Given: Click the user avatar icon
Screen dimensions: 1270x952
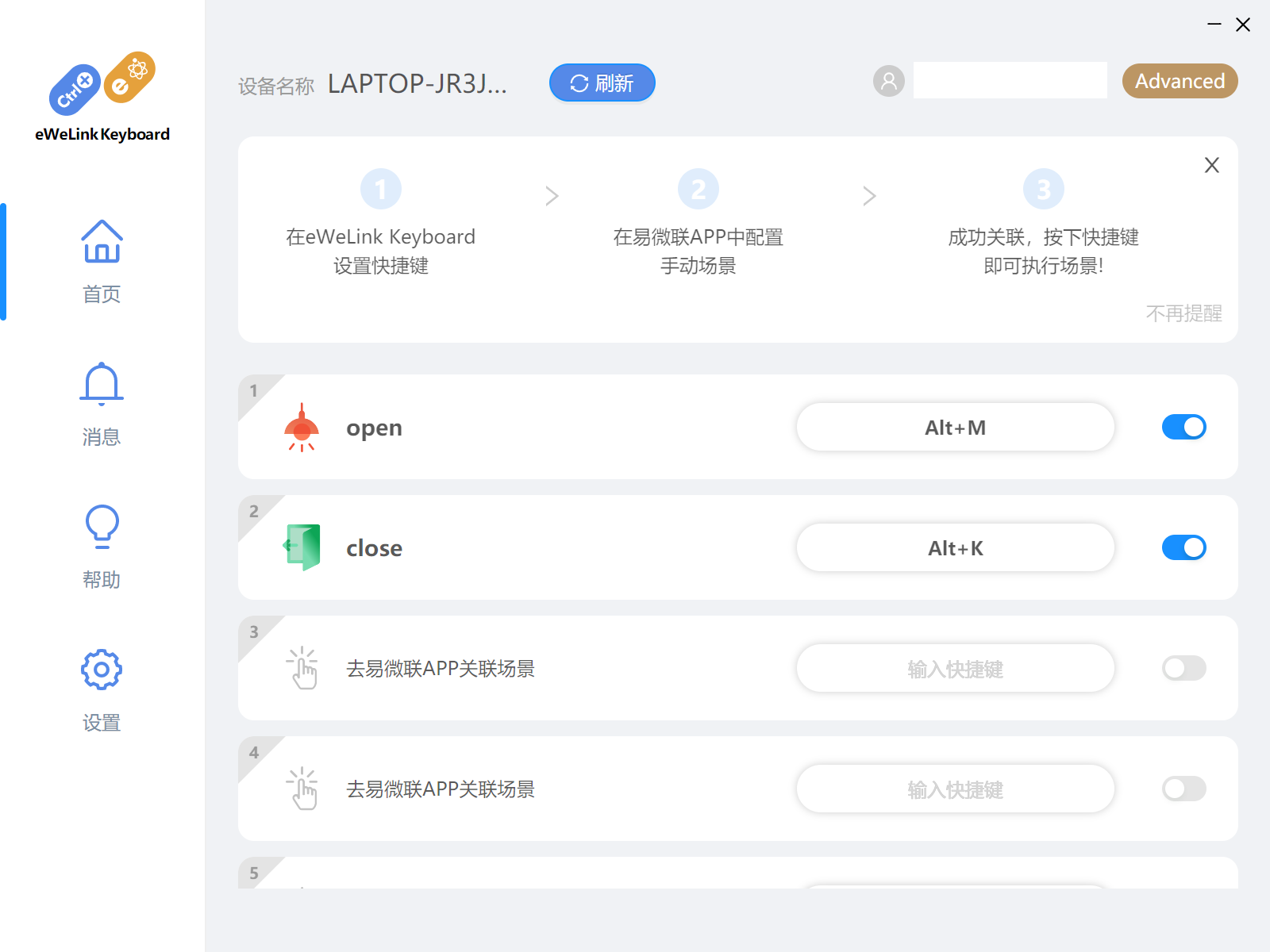Looking at the screenshot, I should pos(888,81).
